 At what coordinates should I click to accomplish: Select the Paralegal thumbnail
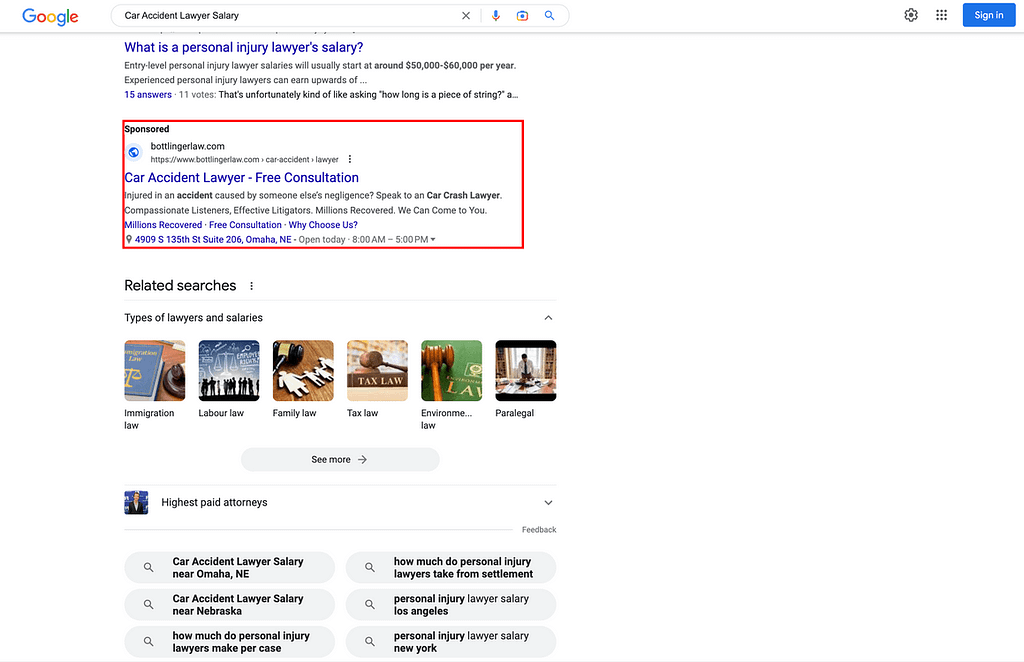point(526,370)
